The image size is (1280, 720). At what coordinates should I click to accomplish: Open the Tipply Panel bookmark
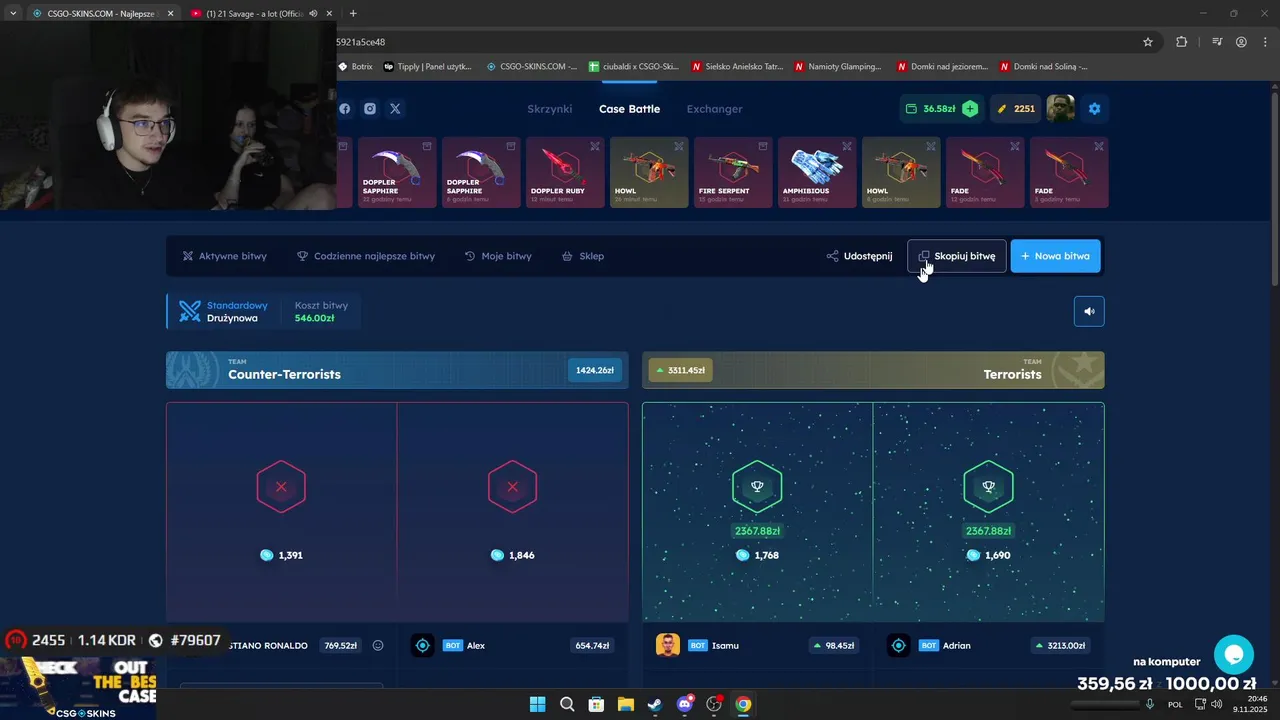[x=428, y=67]
